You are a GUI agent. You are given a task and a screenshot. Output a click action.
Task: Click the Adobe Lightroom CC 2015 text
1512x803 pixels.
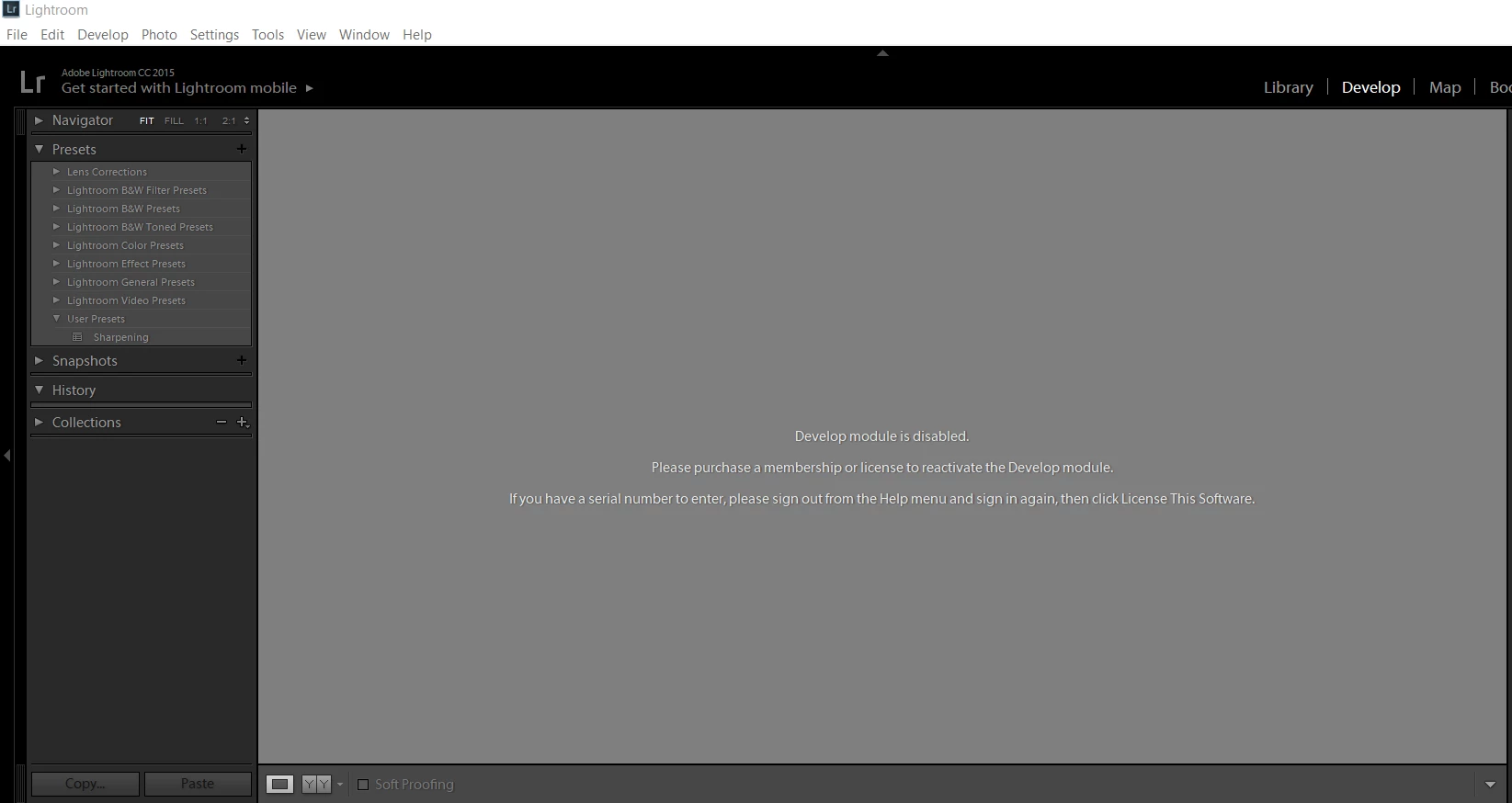[118, 73]
